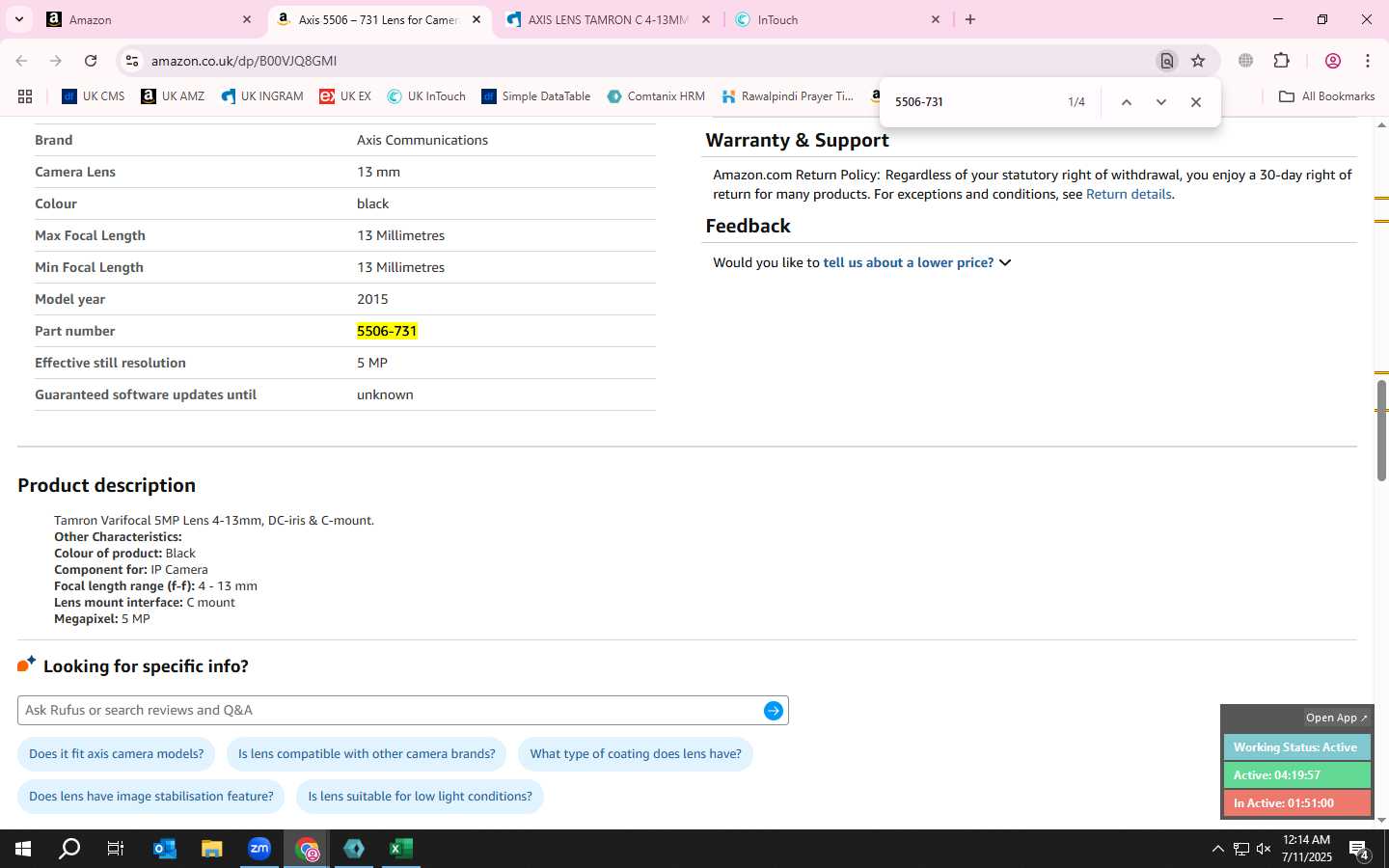The width and height of the screenshot is (1389, 868).
Task: Go to previous find result
Action: (x=1126, y=102)
